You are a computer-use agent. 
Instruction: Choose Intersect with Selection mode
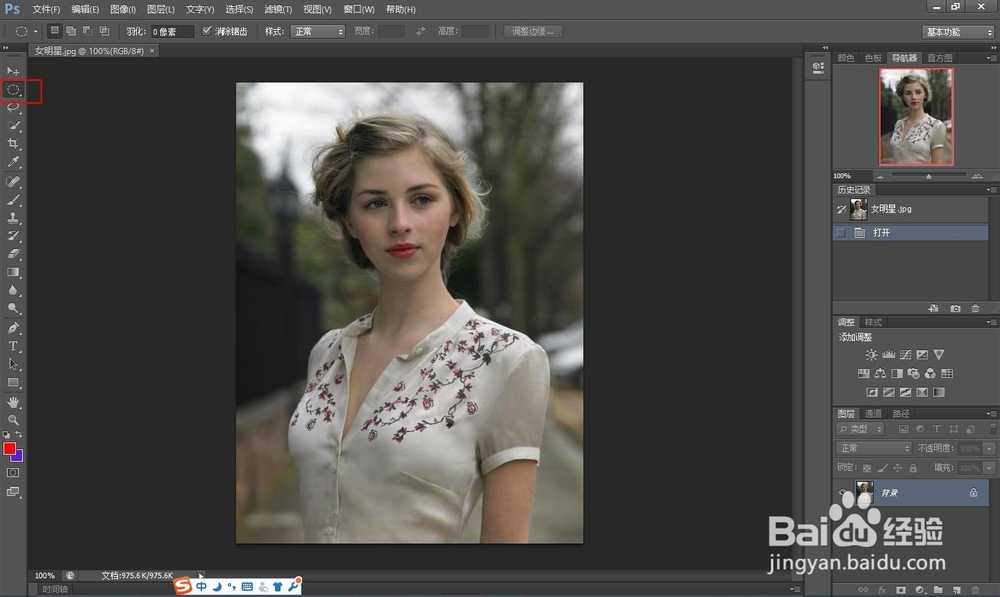click(x=105, y=31)
